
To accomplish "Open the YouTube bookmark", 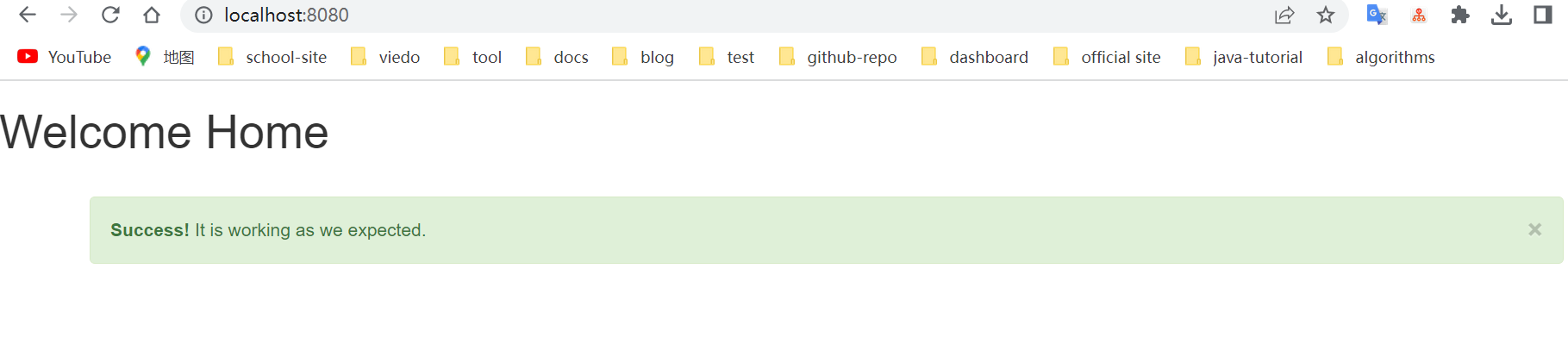I will pos(65,57).
